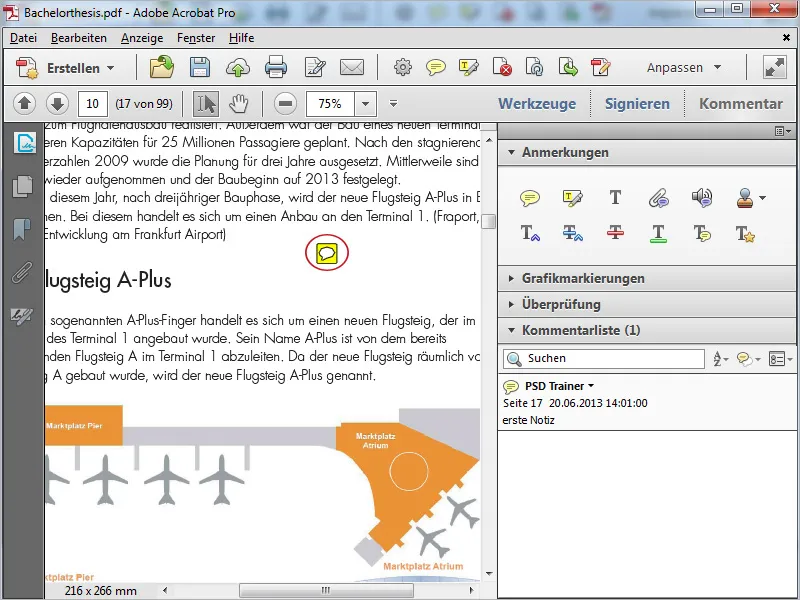
Task: Open comment filter dropdown
Action: [x=748, y=359]
